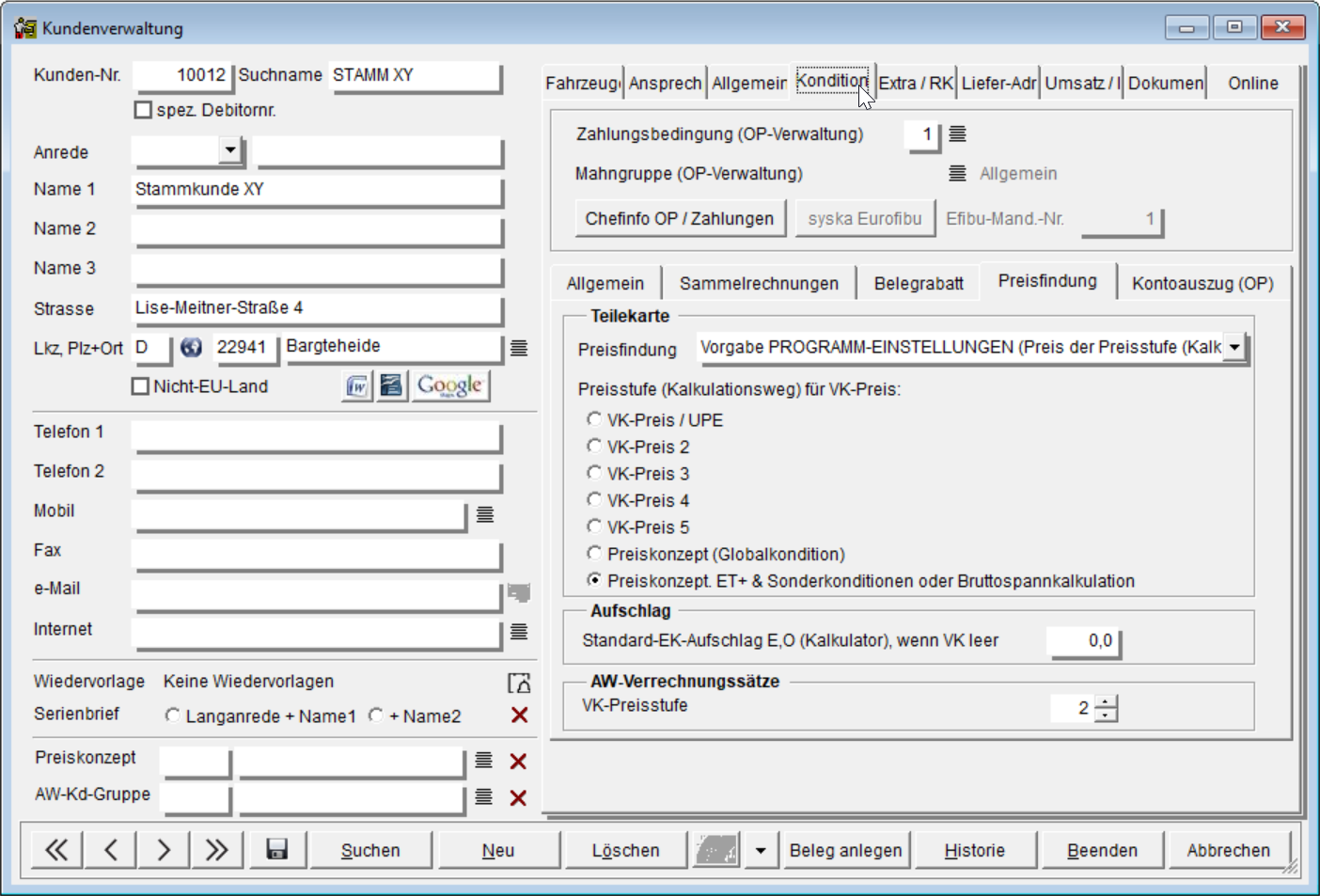
Task: Jump to last customer record
Action: coord(217,850)
